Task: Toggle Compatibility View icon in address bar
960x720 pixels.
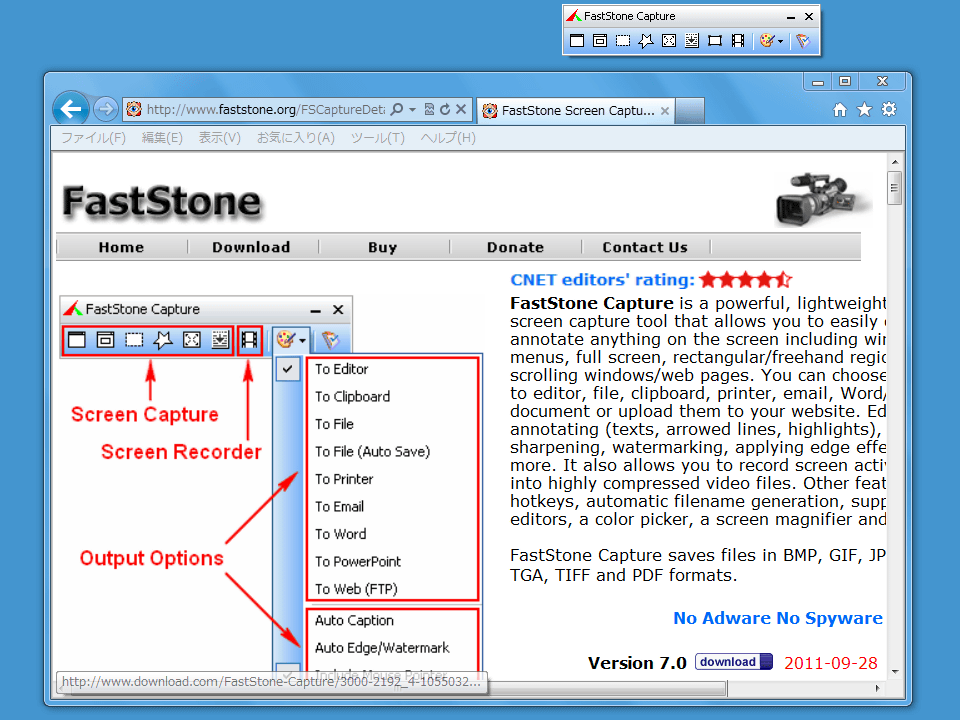Action: coord(429,110)
